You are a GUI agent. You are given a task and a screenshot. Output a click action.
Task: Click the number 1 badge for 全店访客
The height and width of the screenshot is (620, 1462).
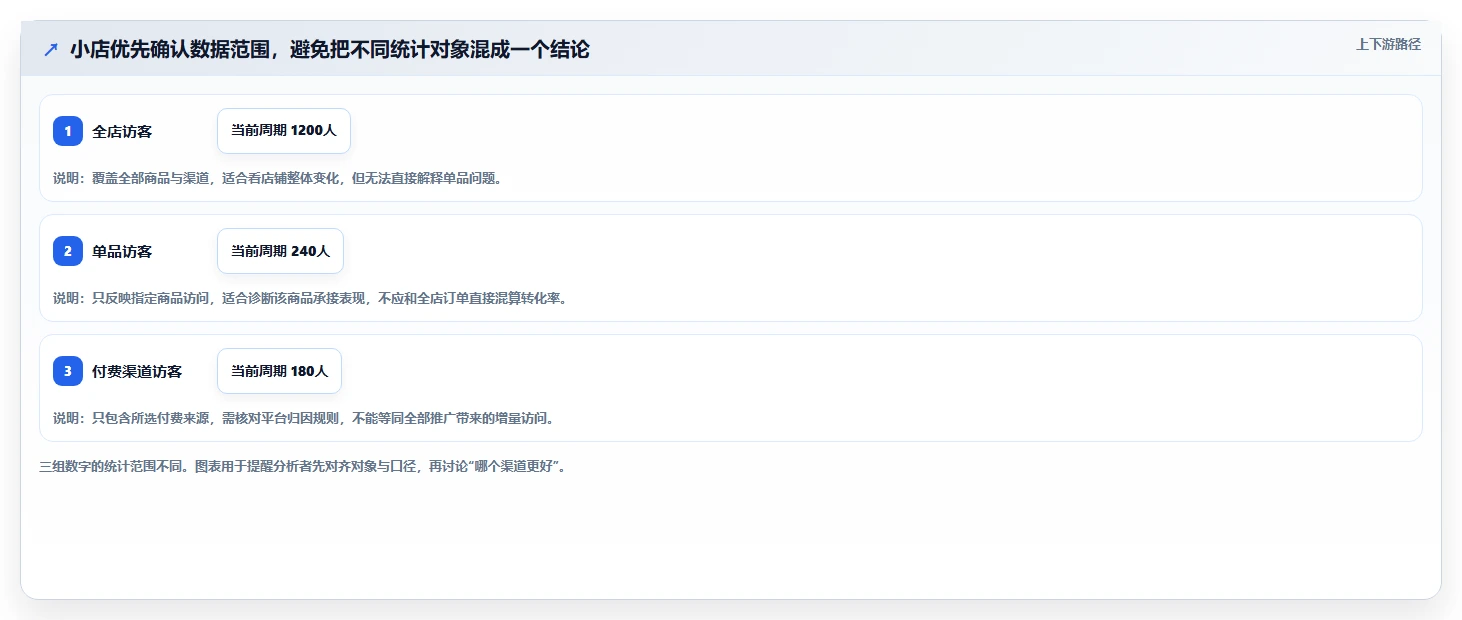pos(68,131)
